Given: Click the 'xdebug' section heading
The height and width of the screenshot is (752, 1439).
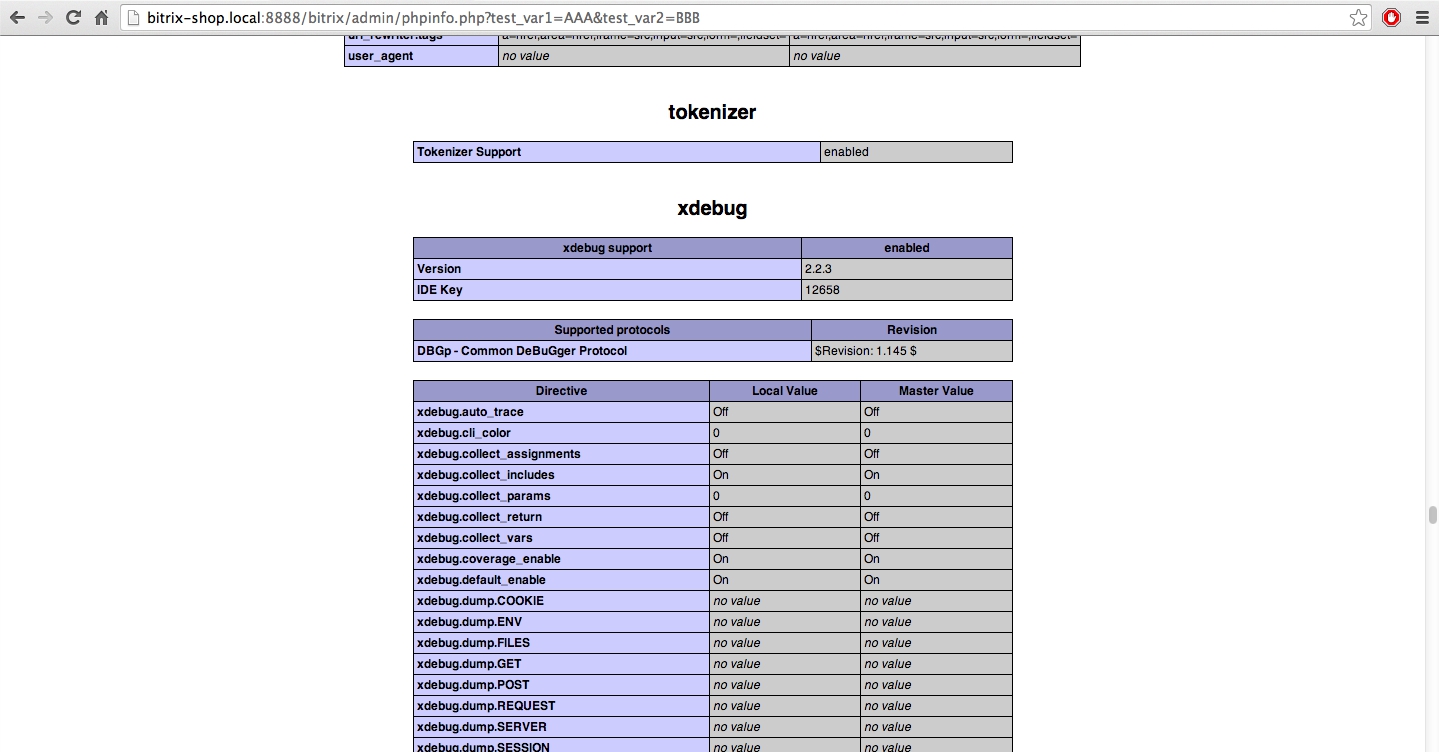Looking at the screenshot, I should point(712,208).
